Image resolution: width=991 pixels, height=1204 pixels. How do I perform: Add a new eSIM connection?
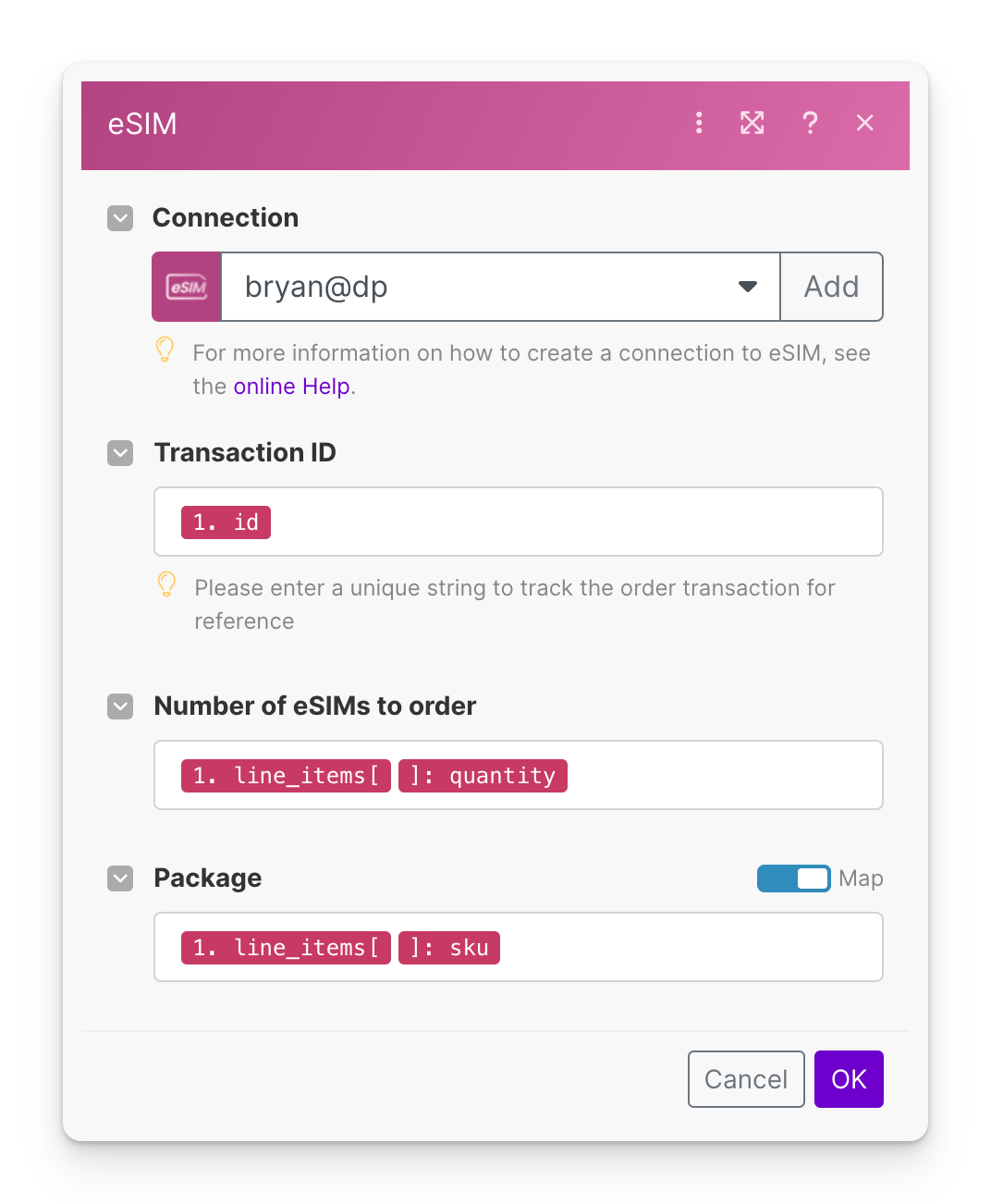click(831, 287)
